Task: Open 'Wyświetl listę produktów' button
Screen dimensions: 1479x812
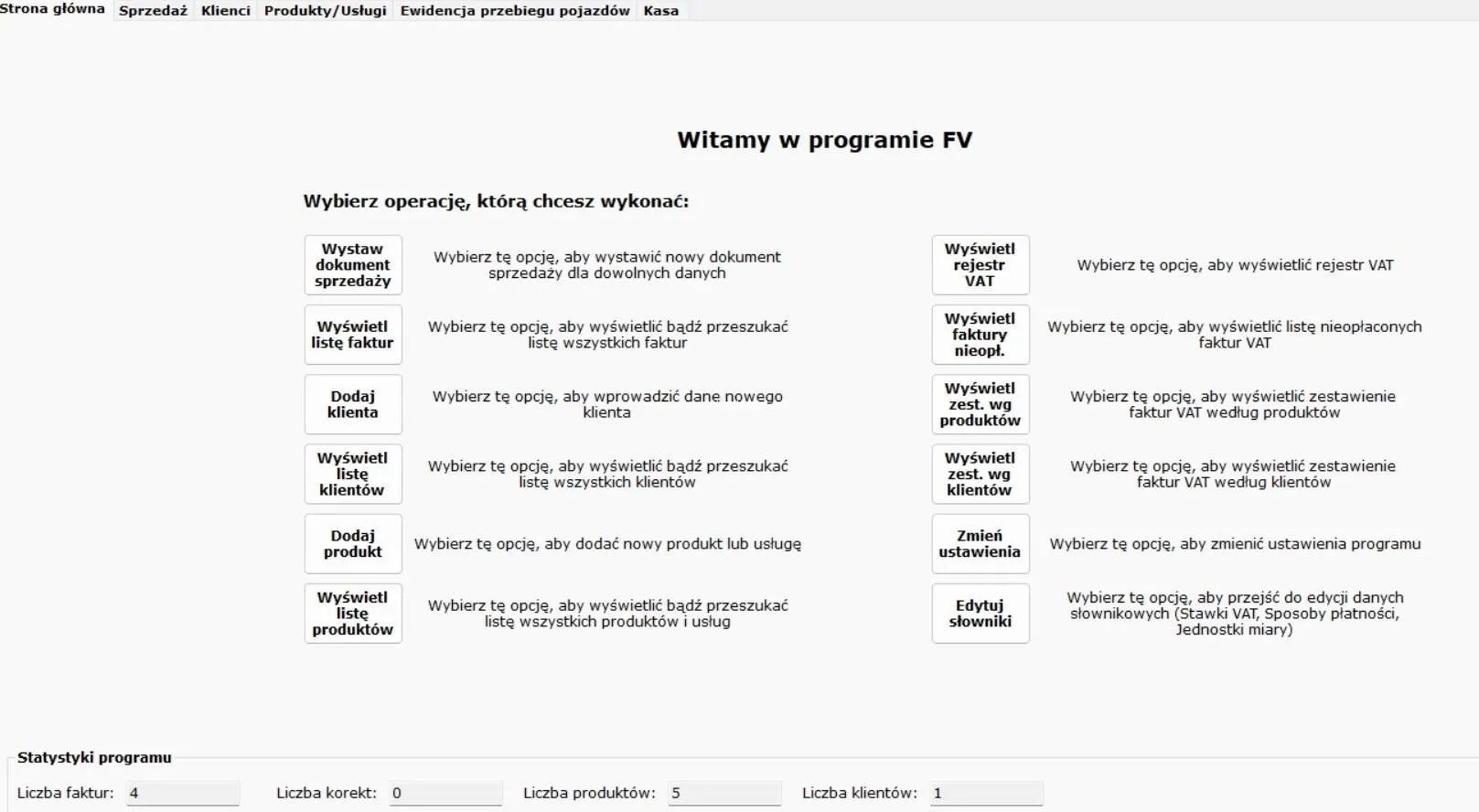Action: (352, 614)
